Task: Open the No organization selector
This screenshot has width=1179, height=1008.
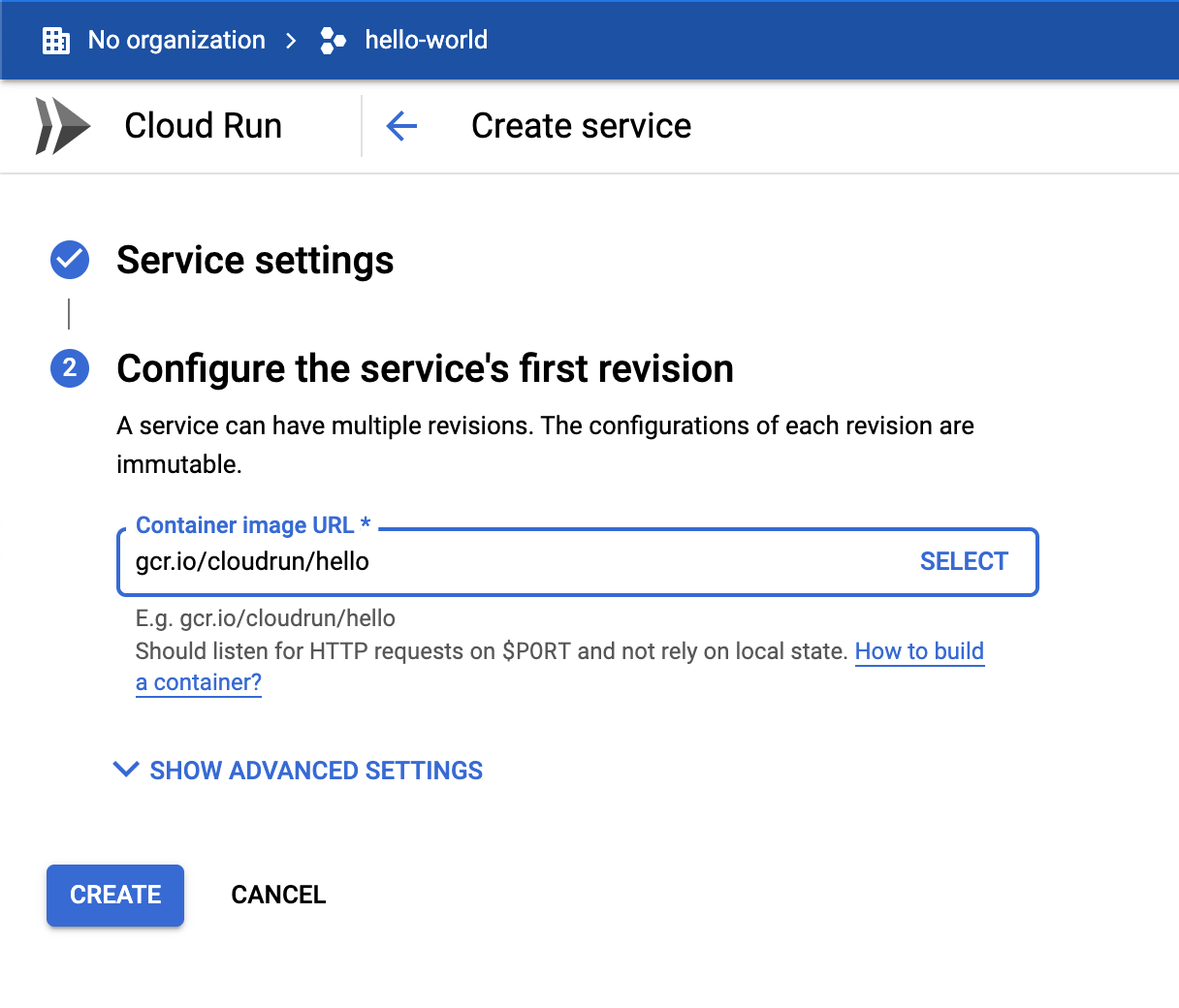Action: 176,41
